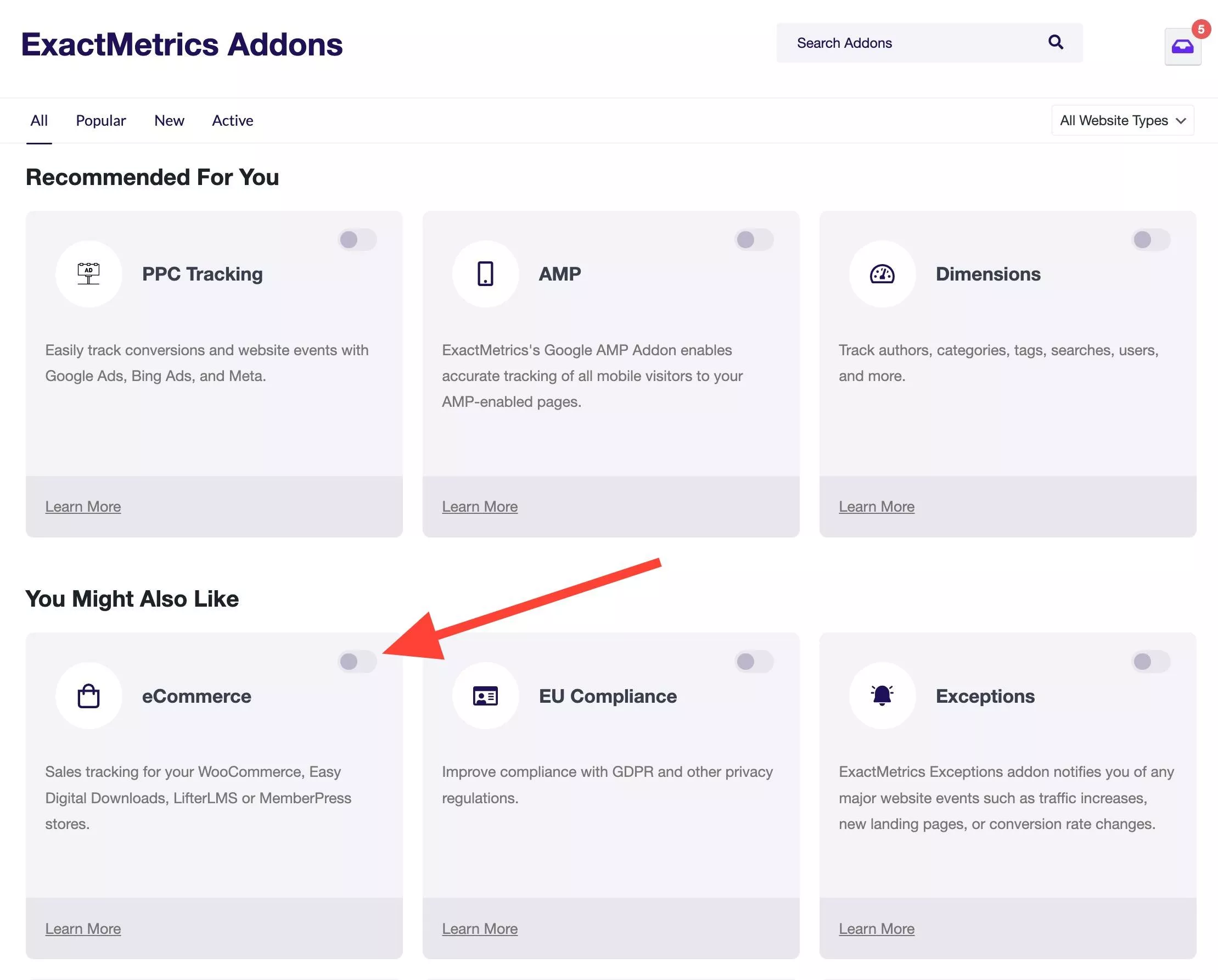Click the AMP addon description text

coord(592,376)
